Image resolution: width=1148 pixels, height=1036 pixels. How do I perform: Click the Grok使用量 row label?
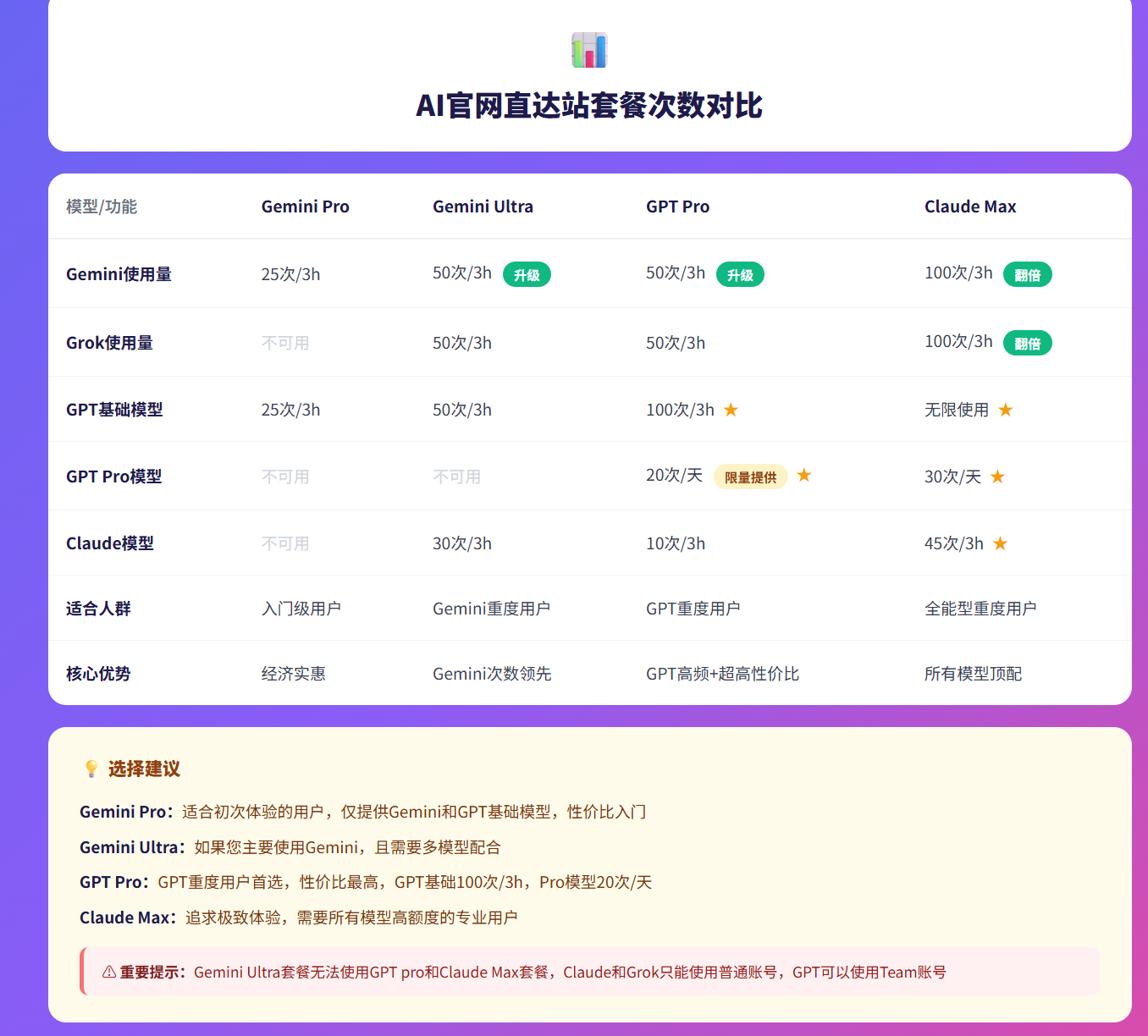109,343
